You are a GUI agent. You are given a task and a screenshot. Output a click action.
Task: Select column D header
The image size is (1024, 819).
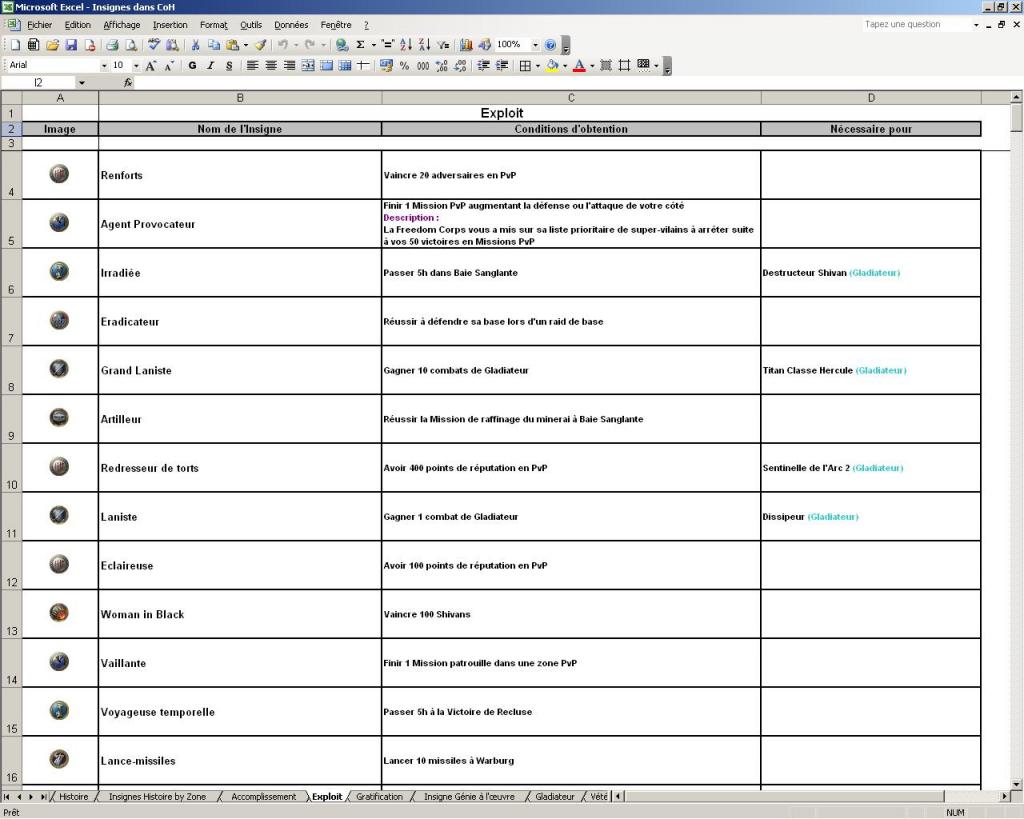(871, 98)
